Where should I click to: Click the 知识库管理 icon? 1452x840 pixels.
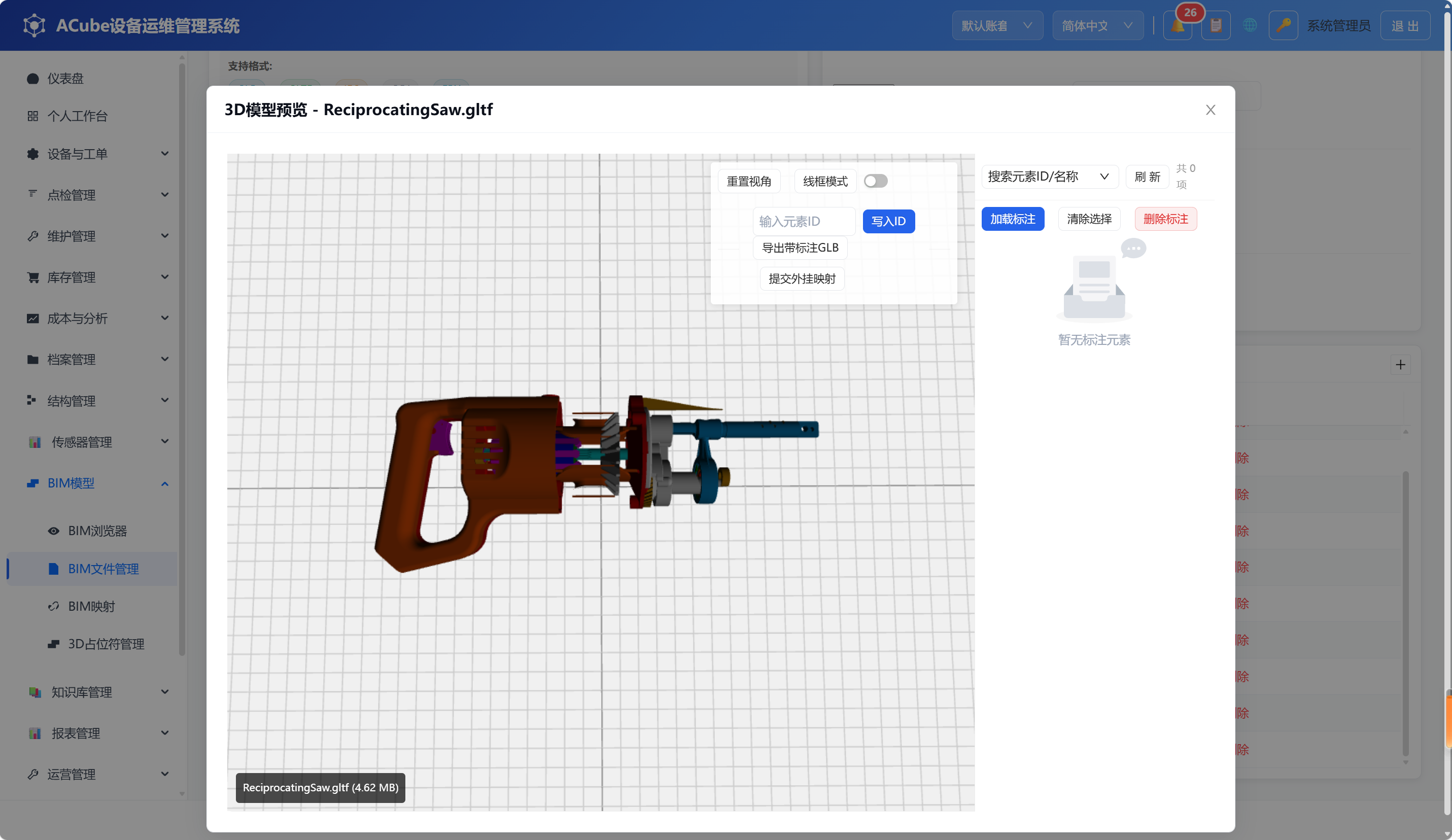[x=35, y=692]
